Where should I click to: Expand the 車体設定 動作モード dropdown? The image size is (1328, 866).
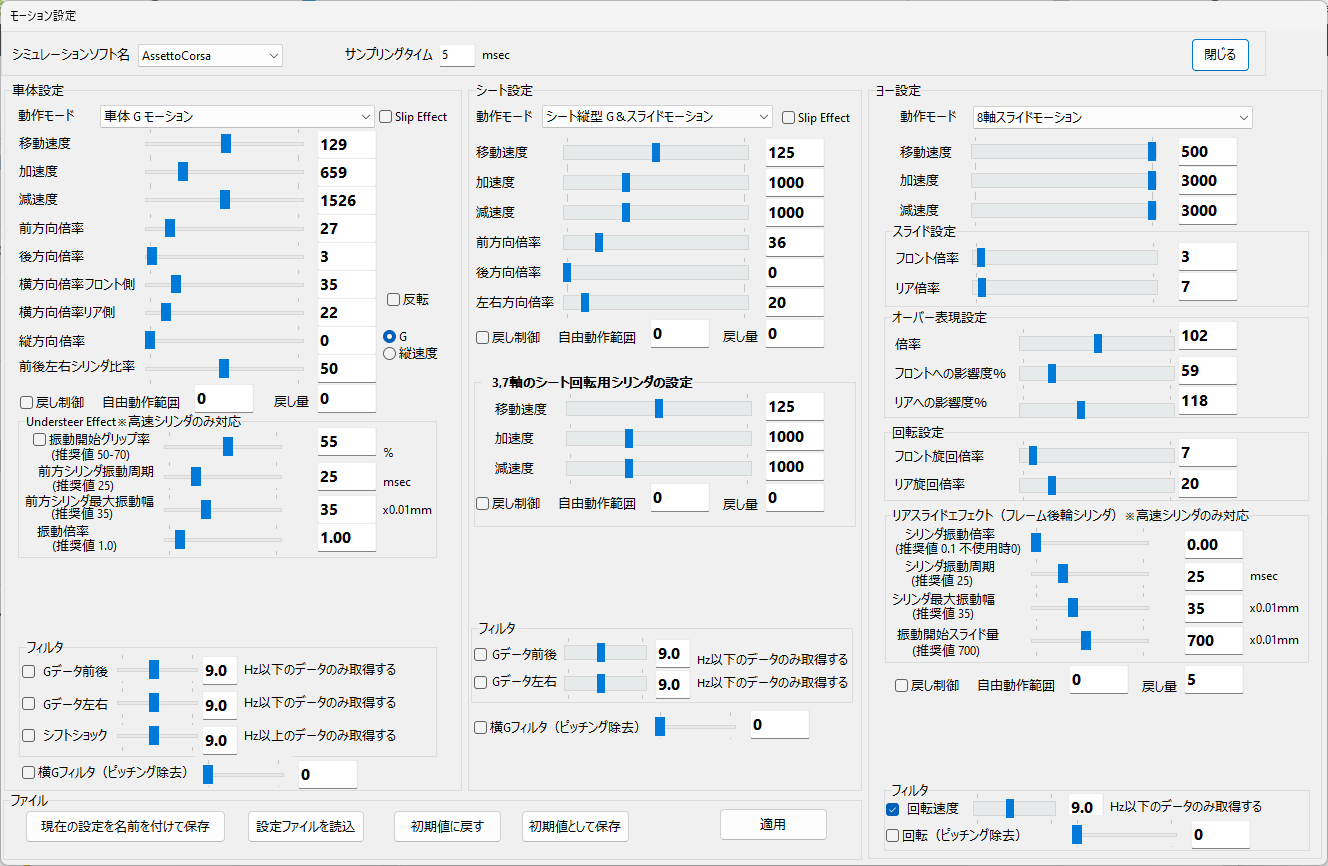(237, 116)
